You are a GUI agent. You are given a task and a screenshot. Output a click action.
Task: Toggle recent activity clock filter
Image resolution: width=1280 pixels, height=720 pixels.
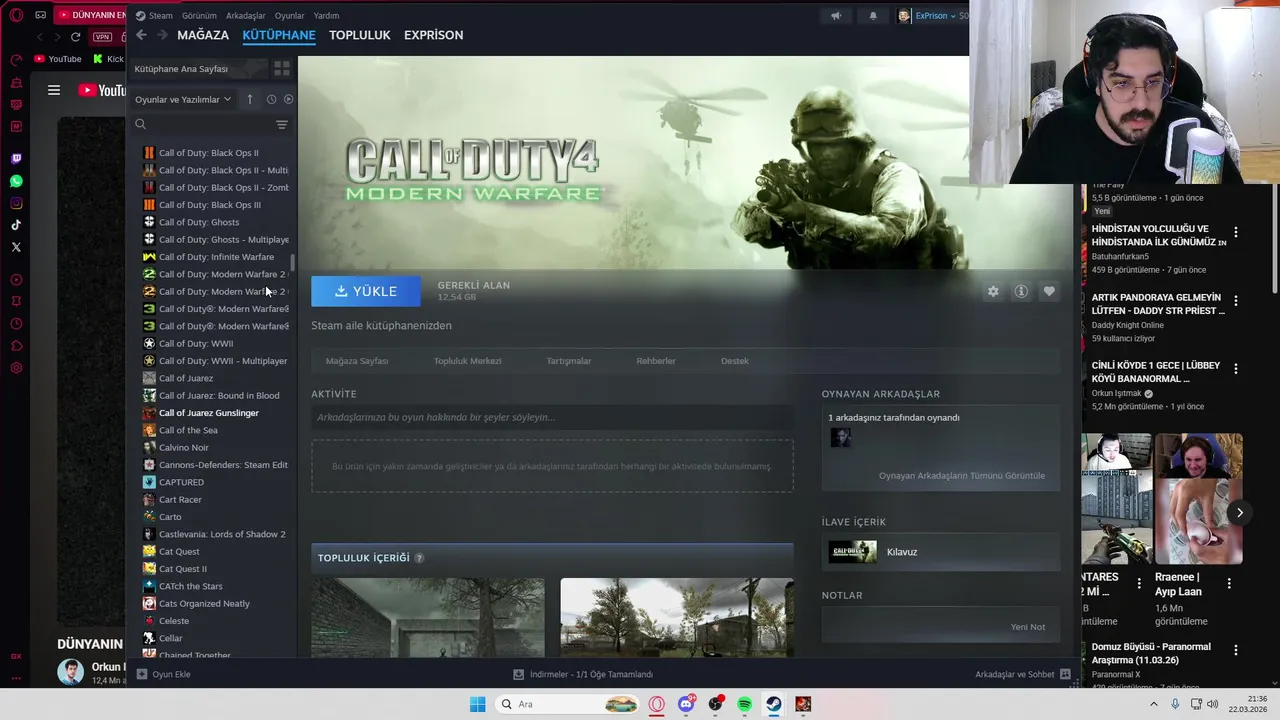271,99
